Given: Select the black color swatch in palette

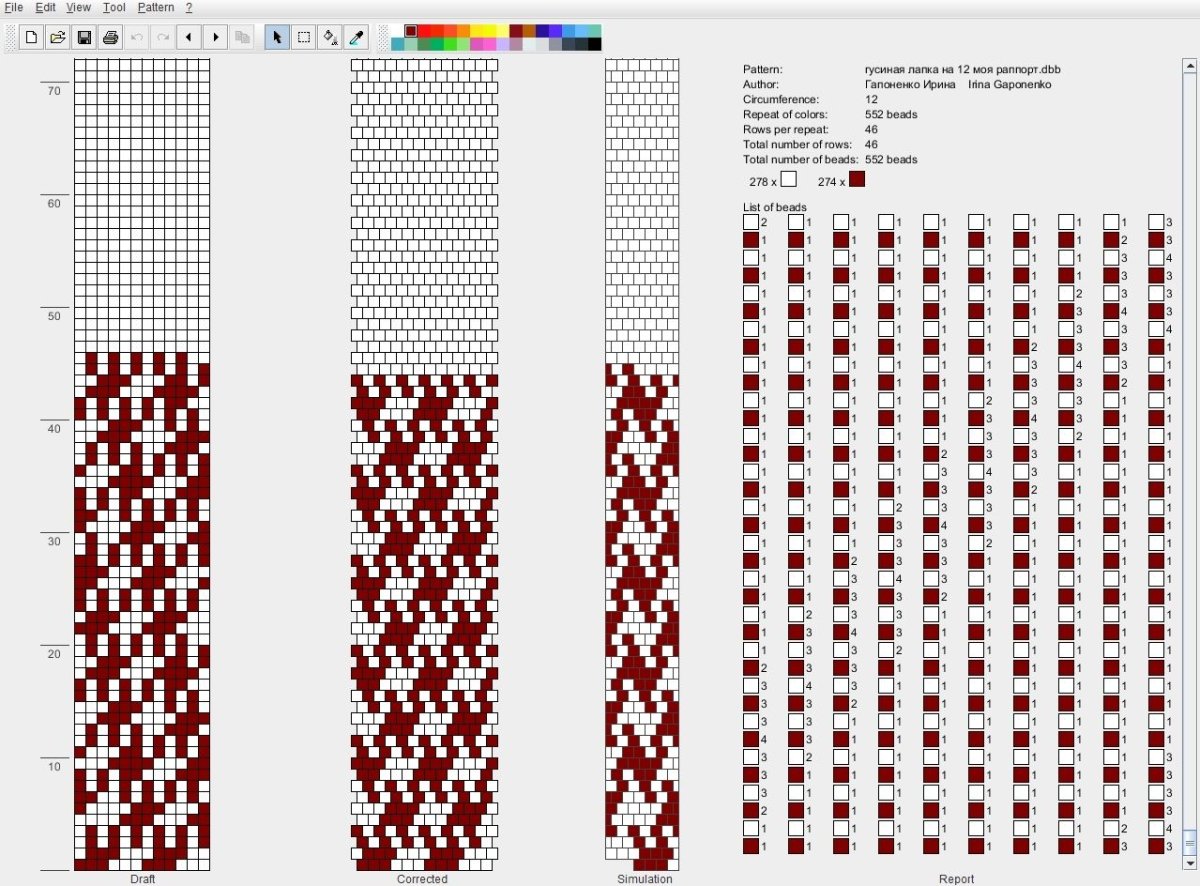Looking at the screenshot, I should pyautogui.click(x=594, y=44).
